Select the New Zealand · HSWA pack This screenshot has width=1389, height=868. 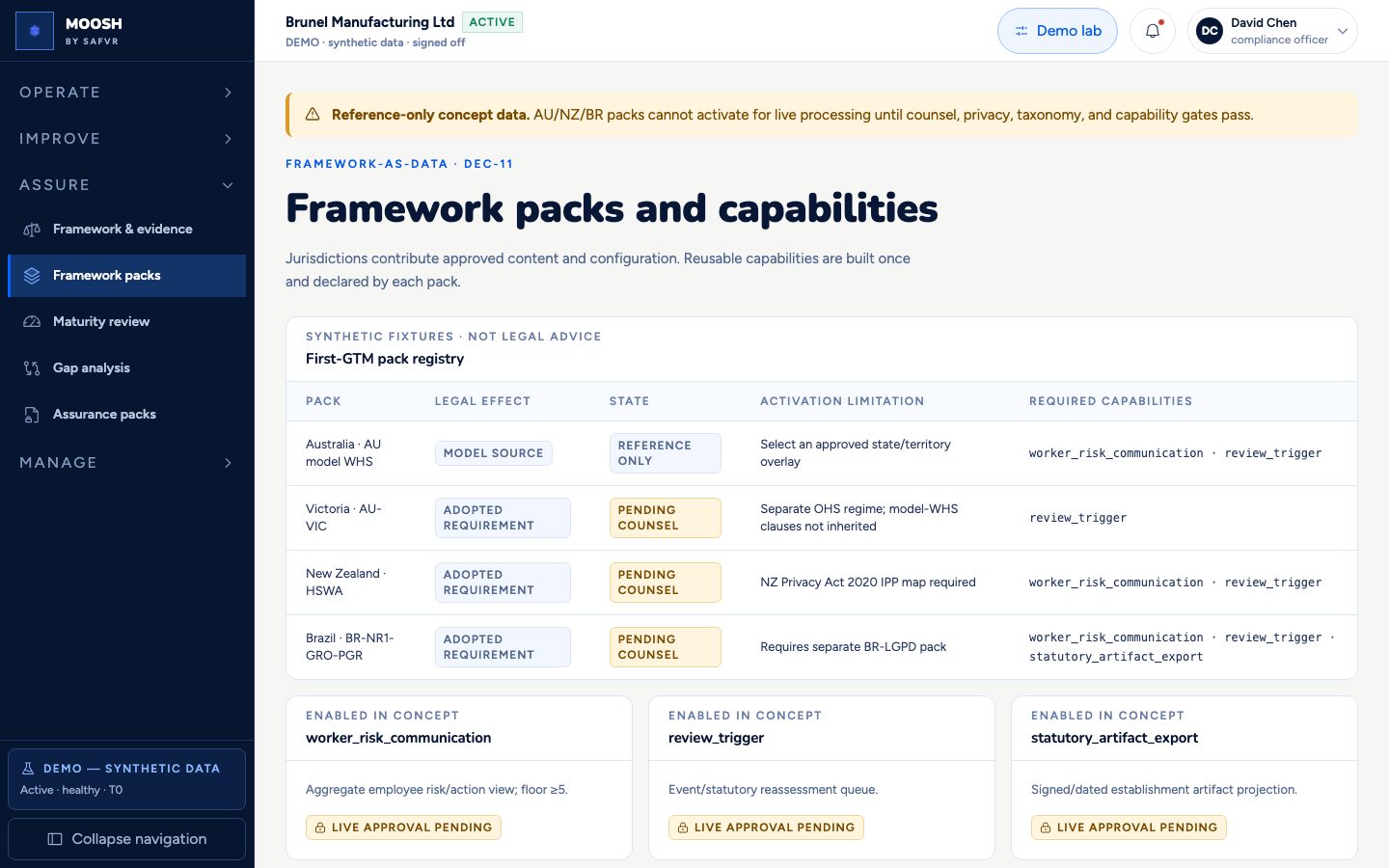coord(345,583)
